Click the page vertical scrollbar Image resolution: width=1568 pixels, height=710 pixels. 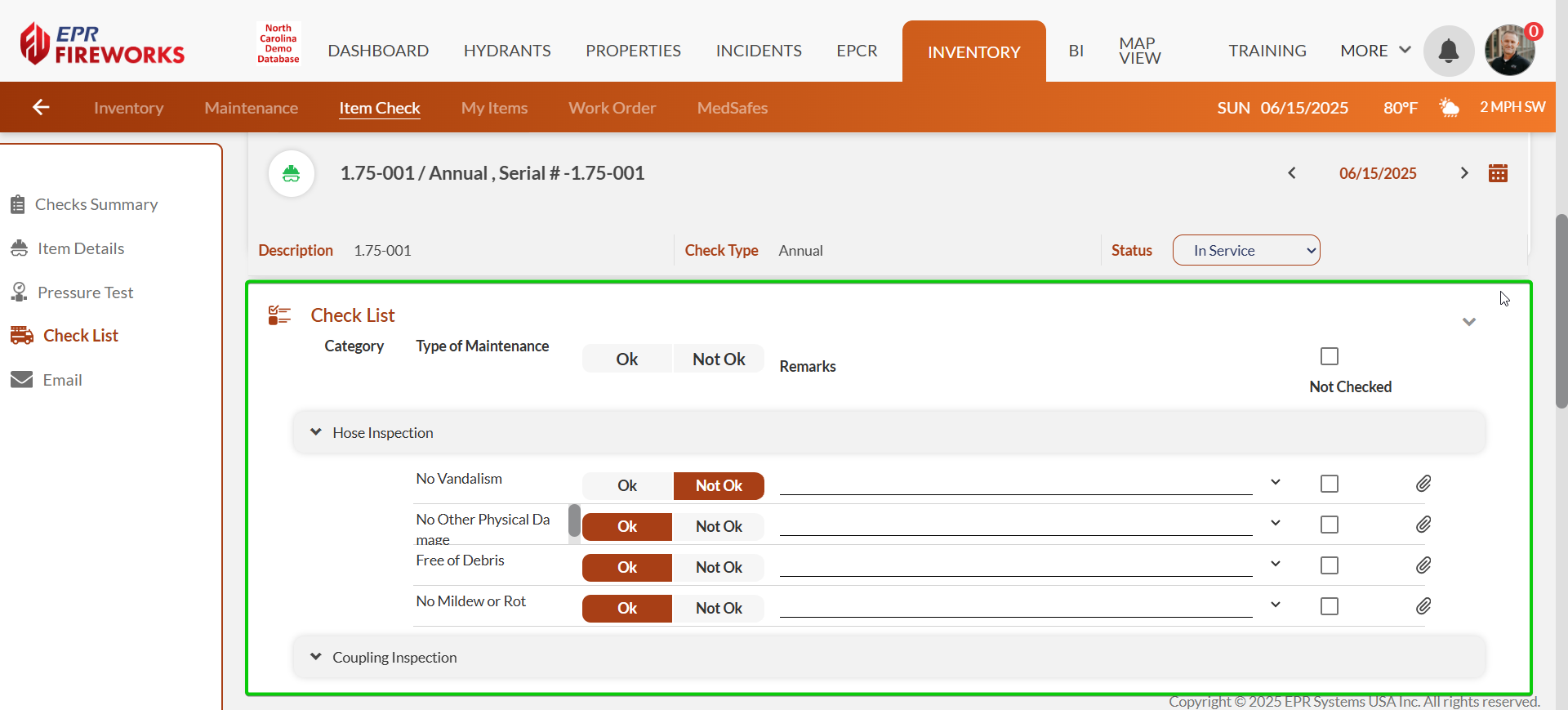click(1561, 310)
